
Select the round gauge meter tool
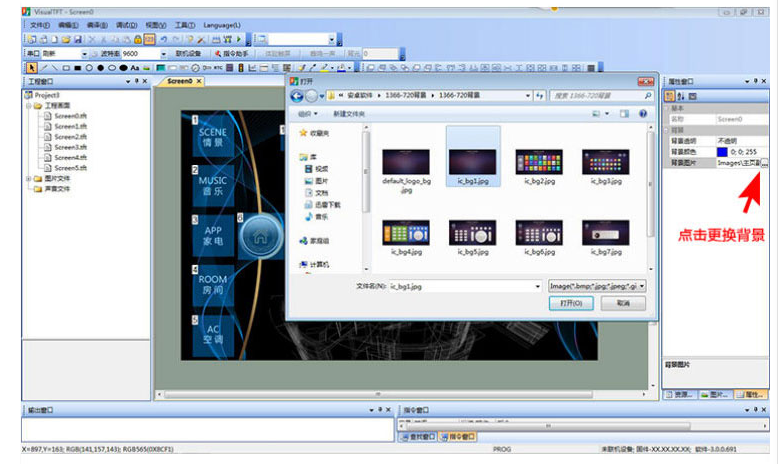[195, 68]
